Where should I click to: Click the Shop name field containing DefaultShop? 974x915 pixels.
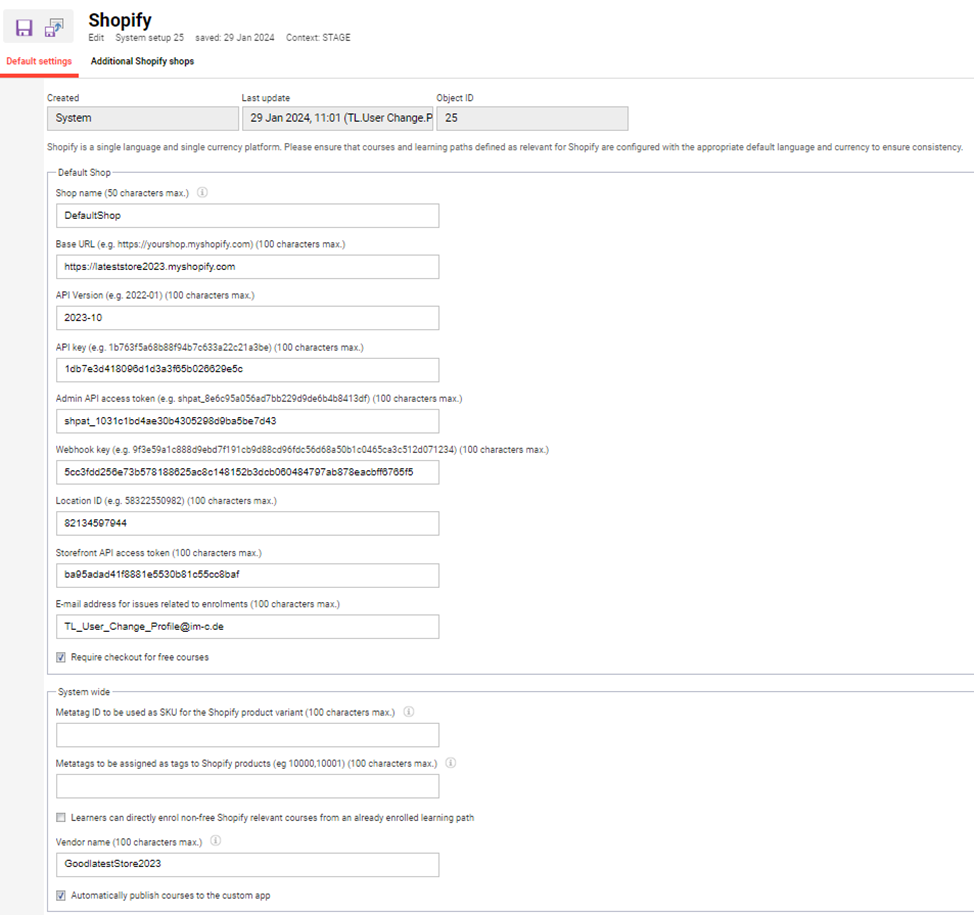tap(247, 216)
